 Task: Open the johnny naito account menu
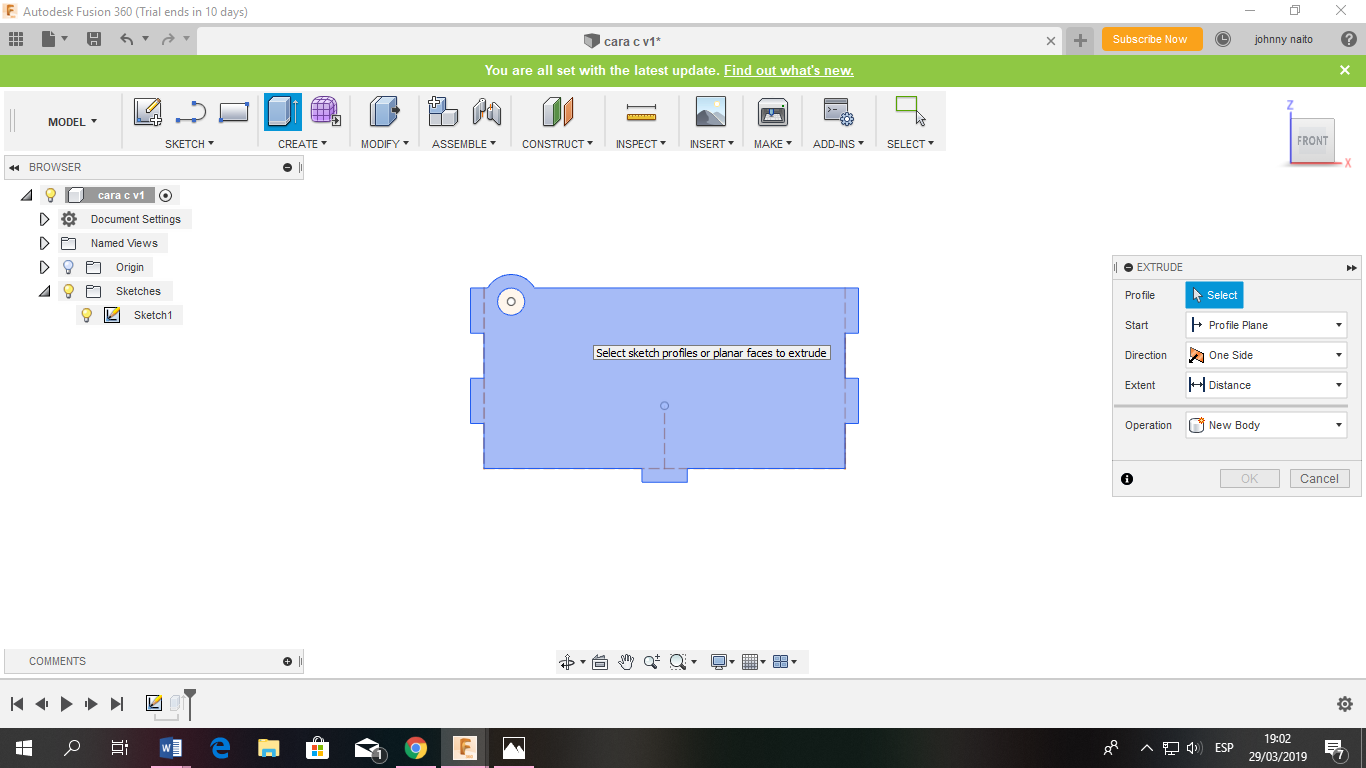1283,39
